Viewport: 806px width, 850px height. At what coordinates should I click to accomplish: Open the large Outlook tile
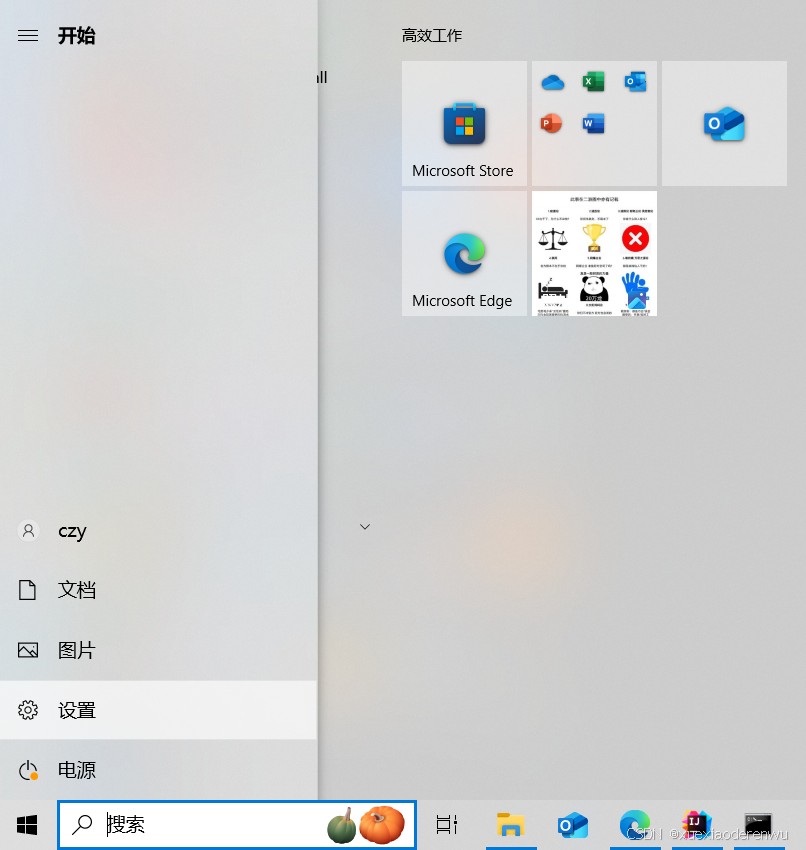724,124
